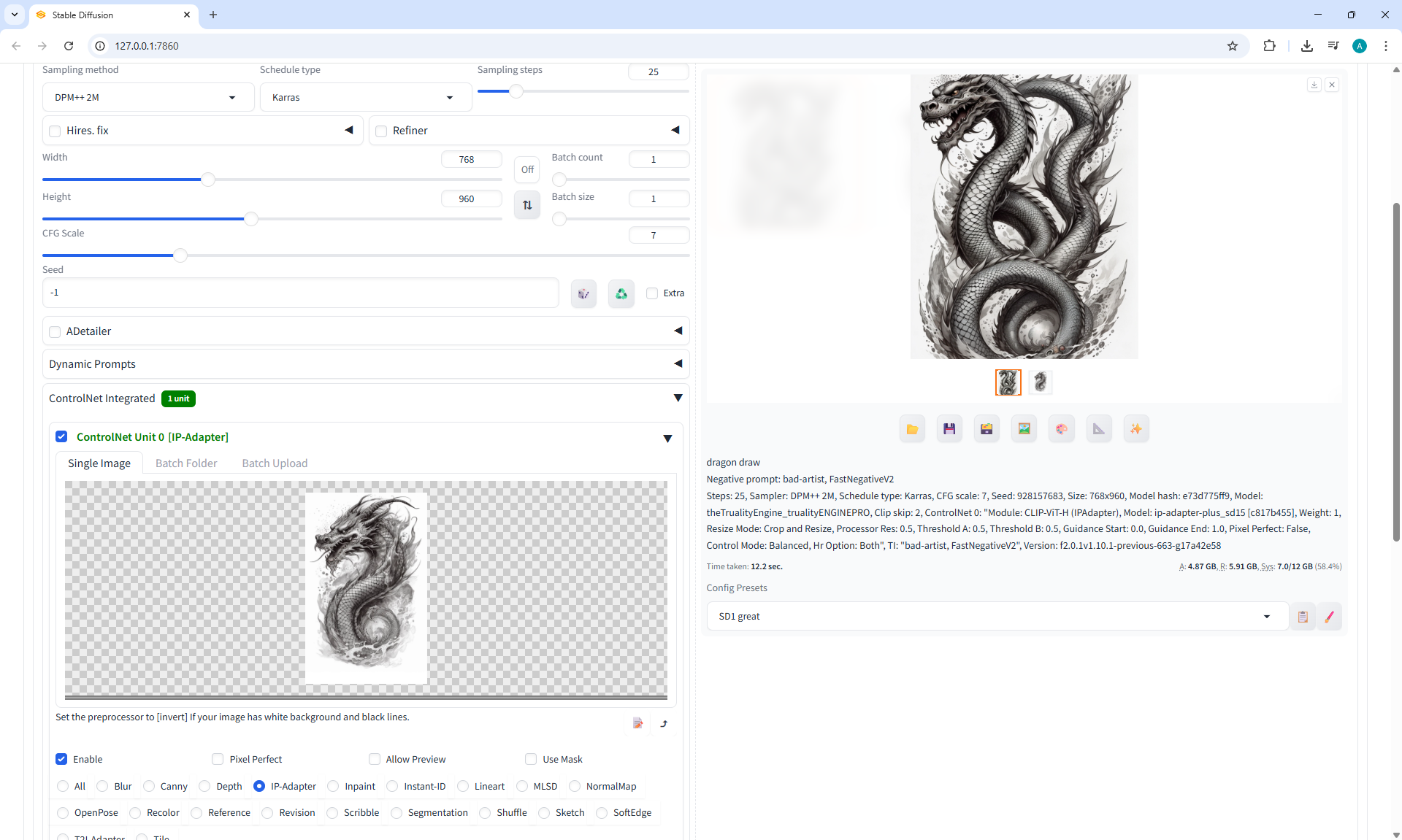Click the CFG Scale slider handle
The width and height of the screenshot is (1402, 840).
point(180,255)
